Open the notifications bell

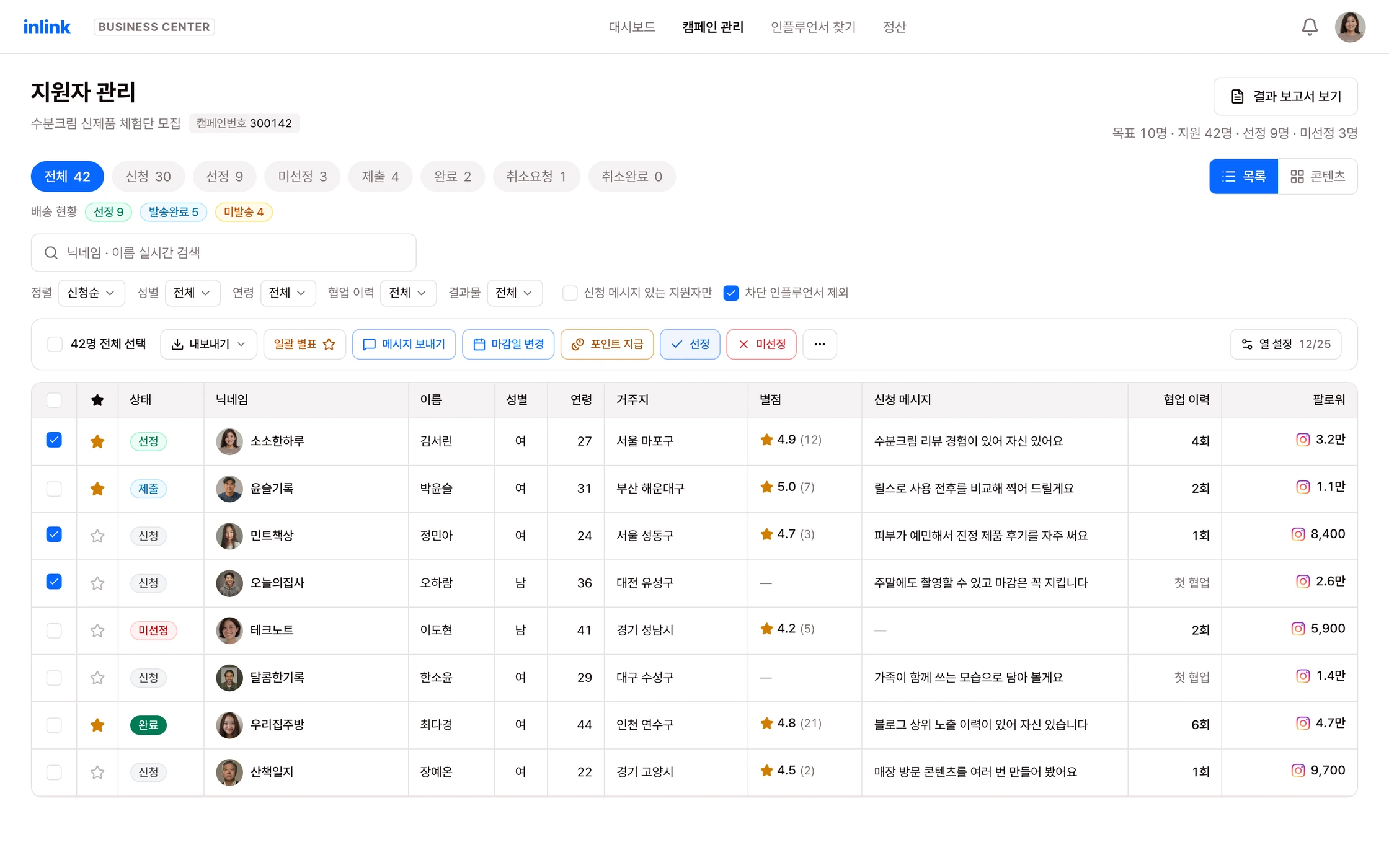(x=1309, y=27)
